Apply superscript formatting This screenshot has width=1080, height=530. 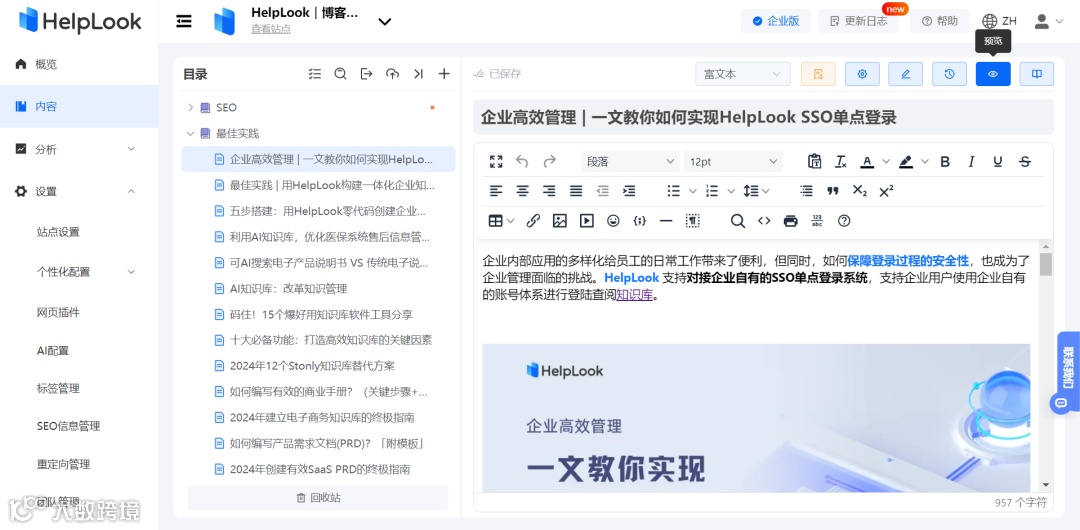coord(886,191)
